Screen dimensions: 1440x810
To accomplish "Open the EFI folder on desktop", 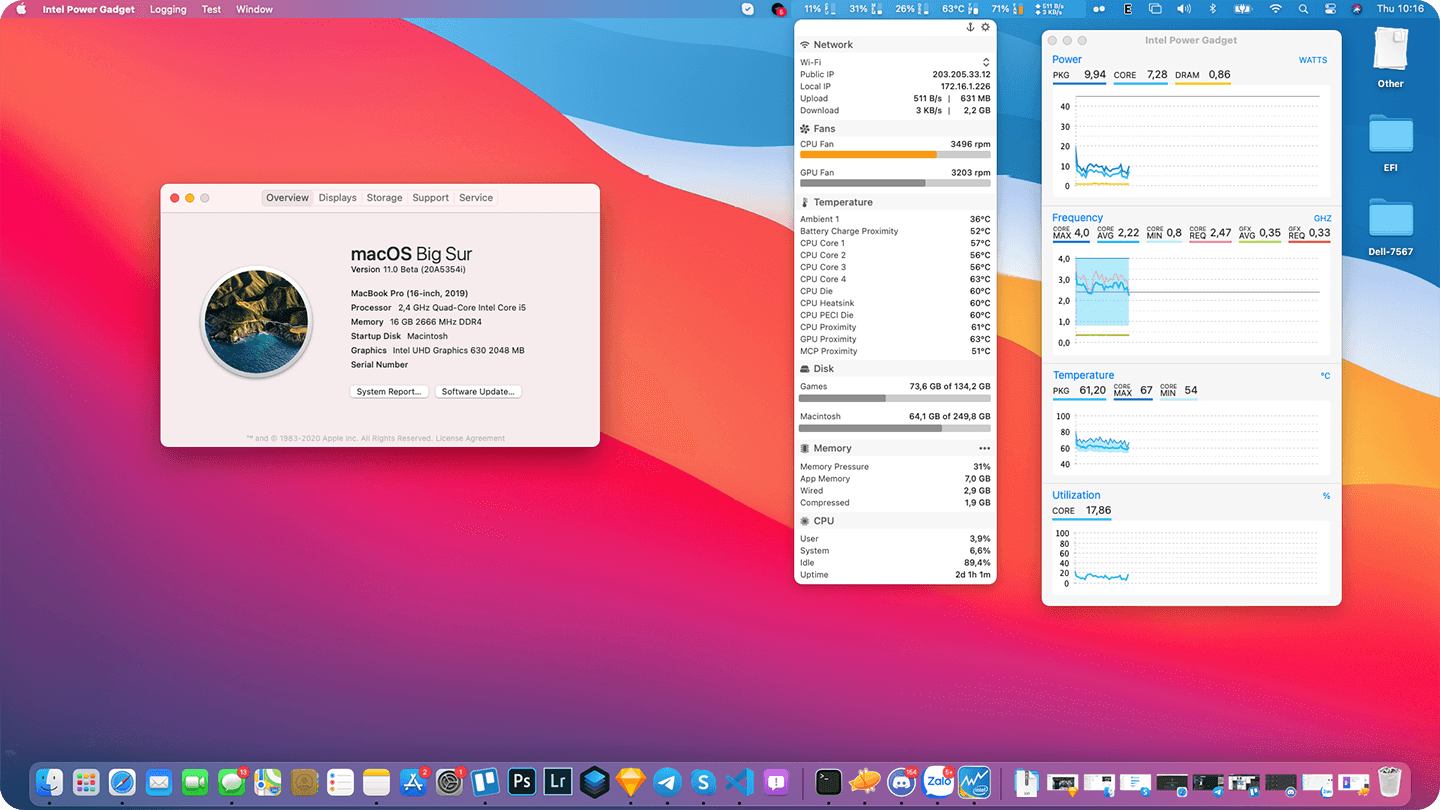I will click(1390, 144).
